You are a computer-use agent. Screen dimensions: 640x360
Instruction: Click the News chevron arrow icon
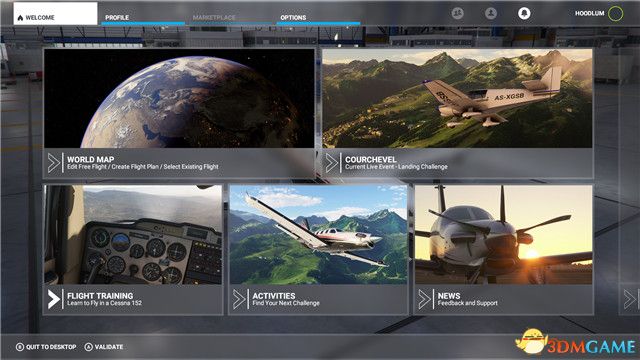(424, 299)
